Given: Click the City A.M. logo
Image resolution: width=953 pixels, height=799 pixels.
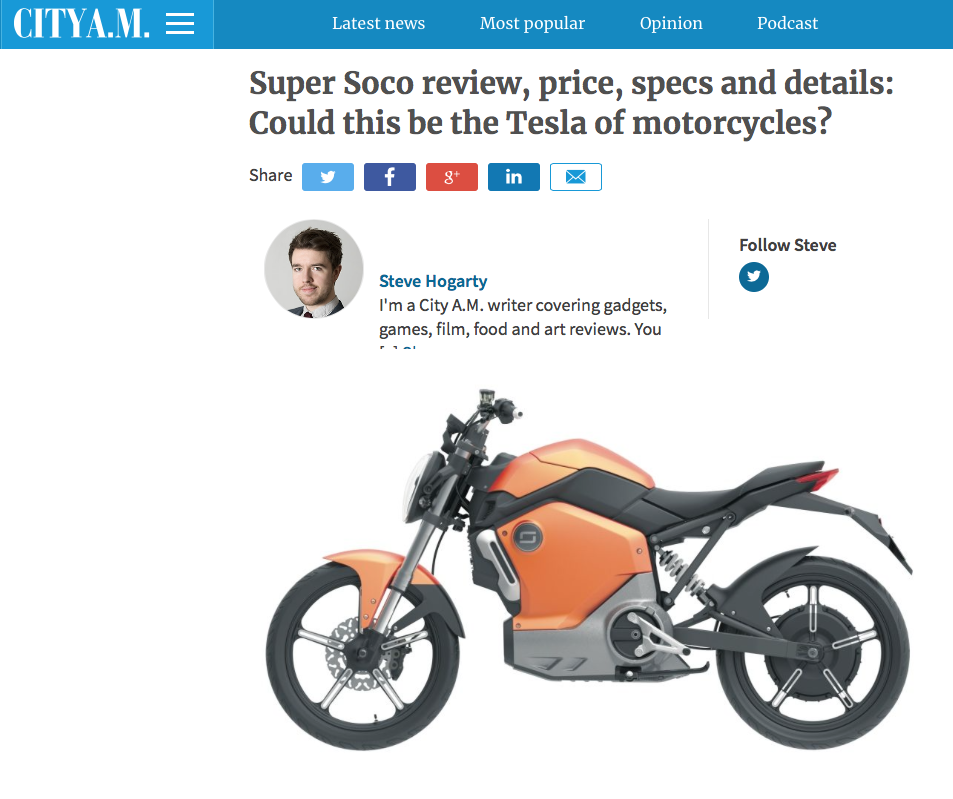Looking at the screenshot, I should point(81,24).
